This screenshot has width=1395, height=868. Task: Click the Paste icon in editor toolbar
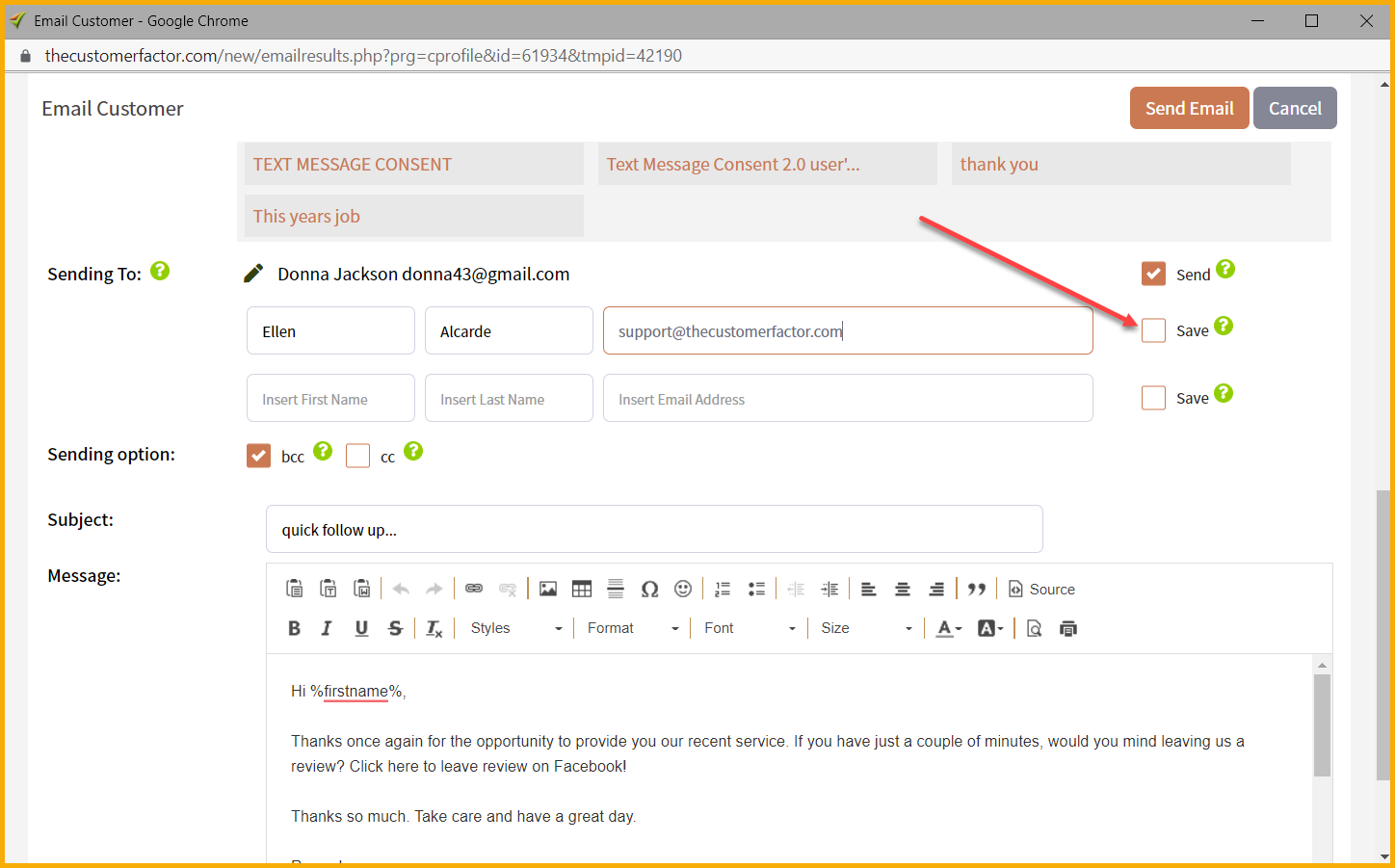295,589
